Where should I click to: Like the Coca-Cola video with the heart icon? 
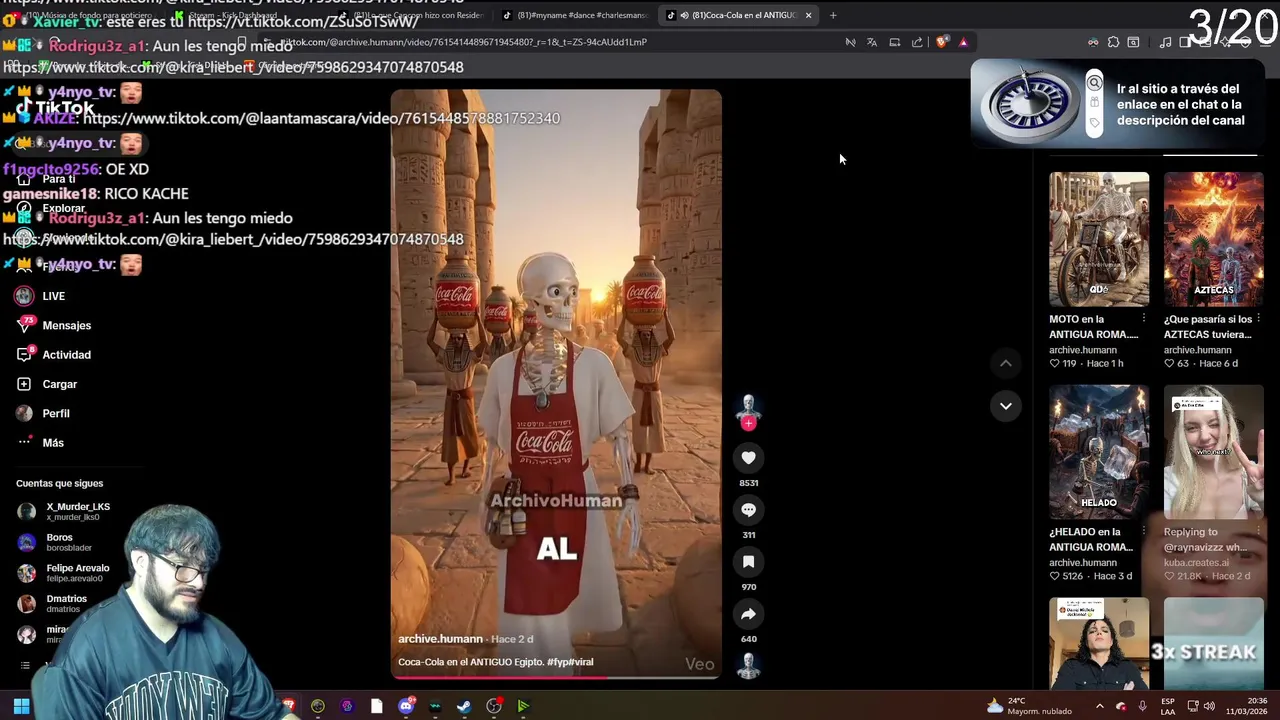(748, 458)
